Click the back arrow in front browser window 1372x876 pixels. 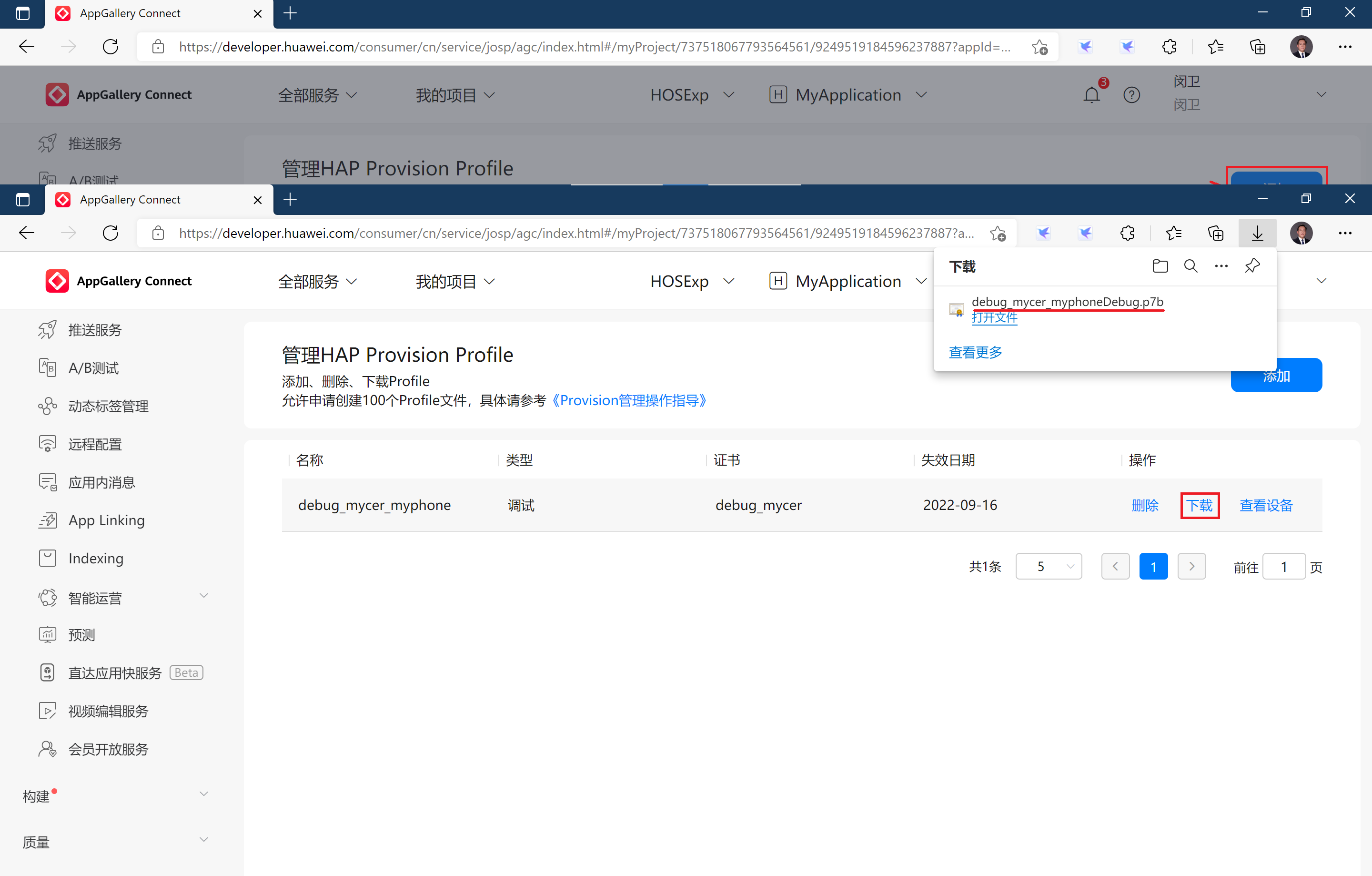coord(27,233)
